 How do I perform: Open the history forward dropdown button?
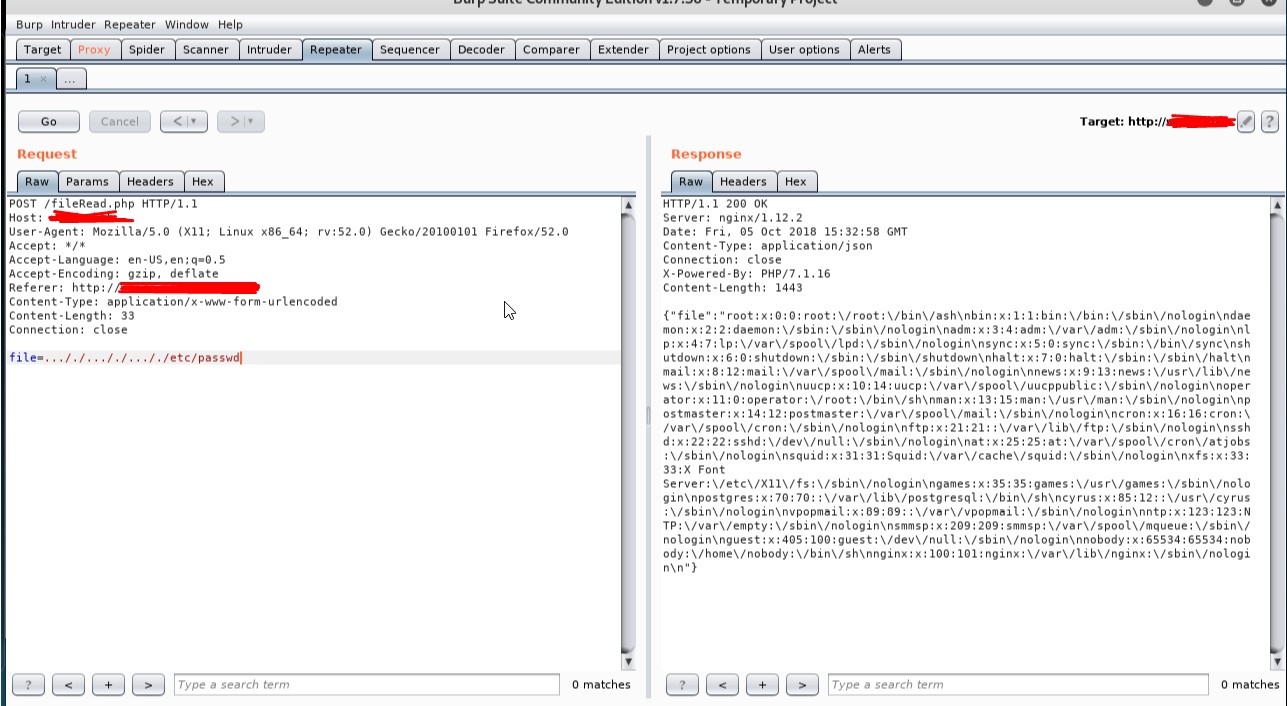click(x=241, y=122)
